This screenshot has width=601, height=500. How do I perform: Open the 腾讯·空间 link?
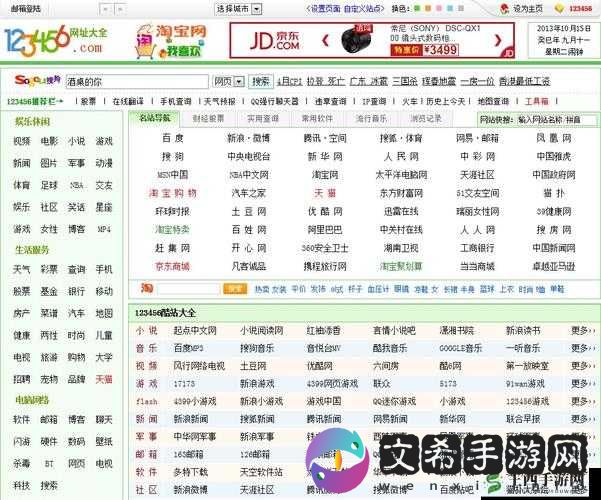[x=325, y=138]
